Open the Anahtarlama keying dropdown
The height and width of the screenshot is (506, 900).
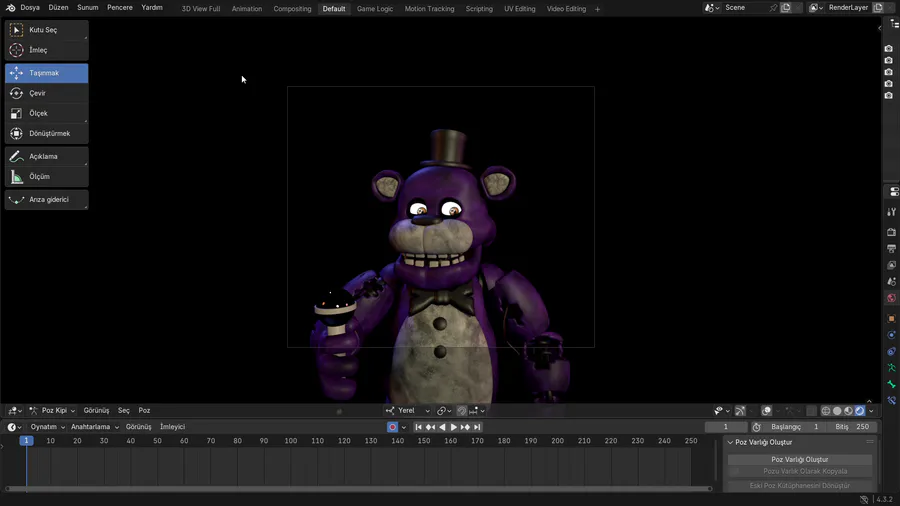95,427
